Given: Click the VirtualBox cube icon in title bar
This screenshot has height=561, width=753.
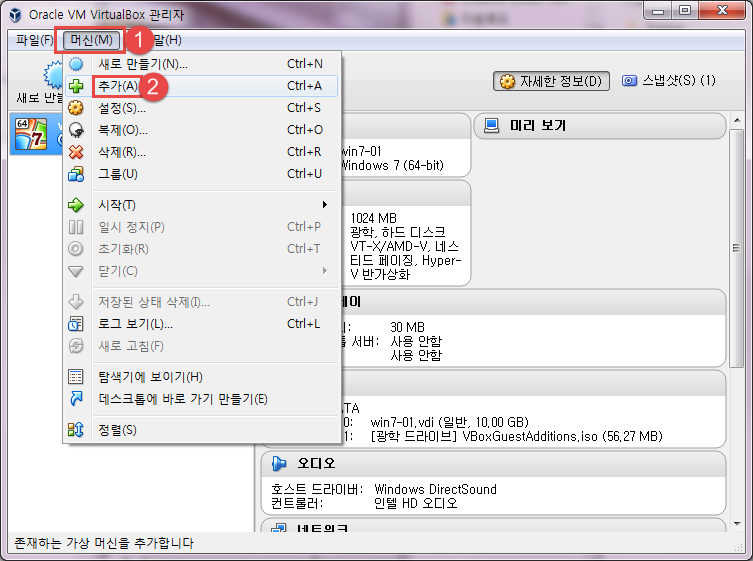Looking at the screenshot, I should tap(15, 15).
